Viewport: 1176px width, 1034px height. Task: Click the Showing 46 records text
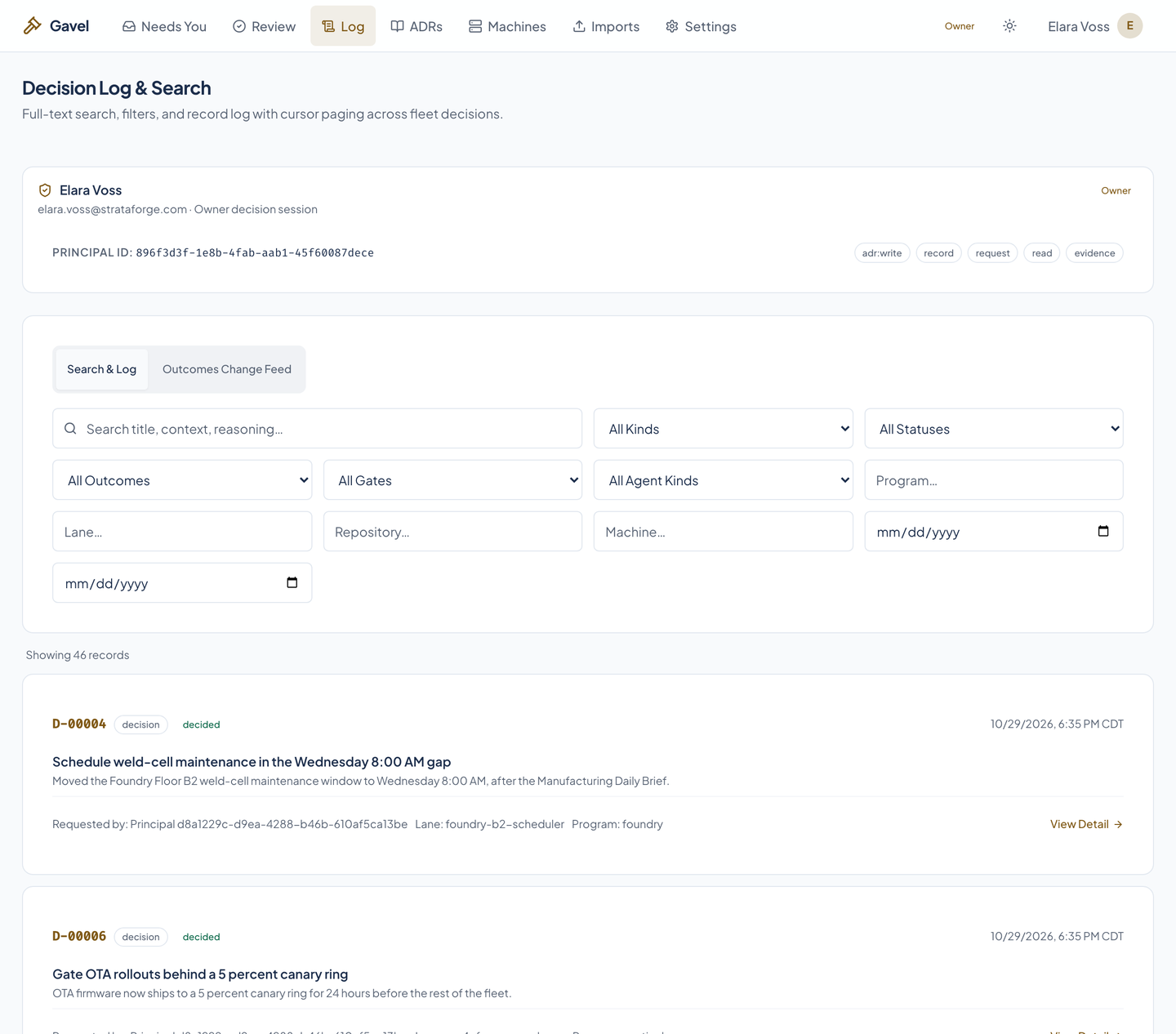point(78,655)
